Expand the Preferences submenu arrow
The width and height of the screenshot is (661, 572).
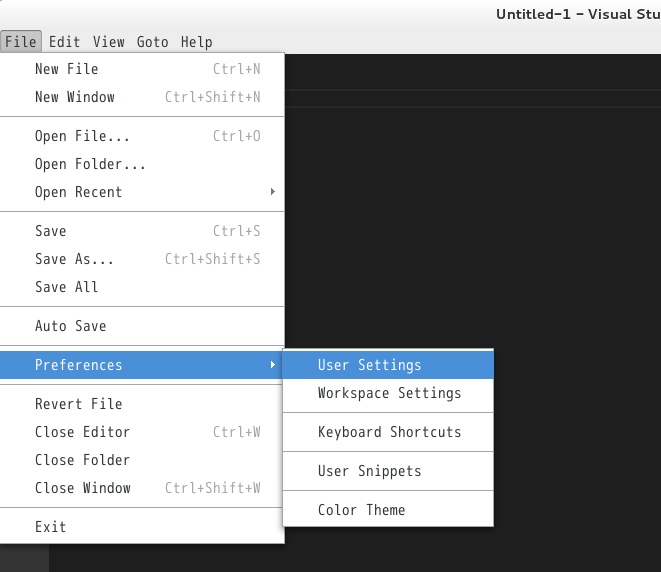pyautogui.click(x=273, y=365)
